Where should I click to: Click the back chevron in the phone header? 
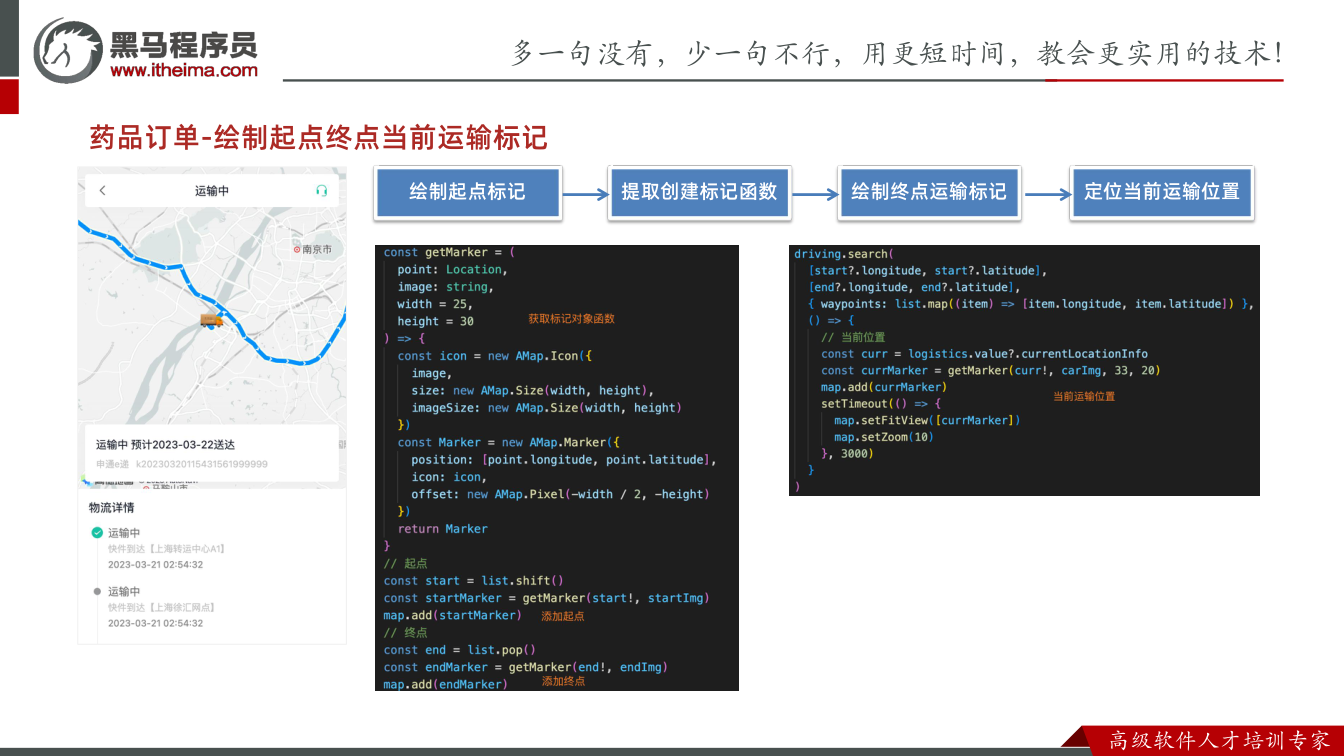(102, 191)
